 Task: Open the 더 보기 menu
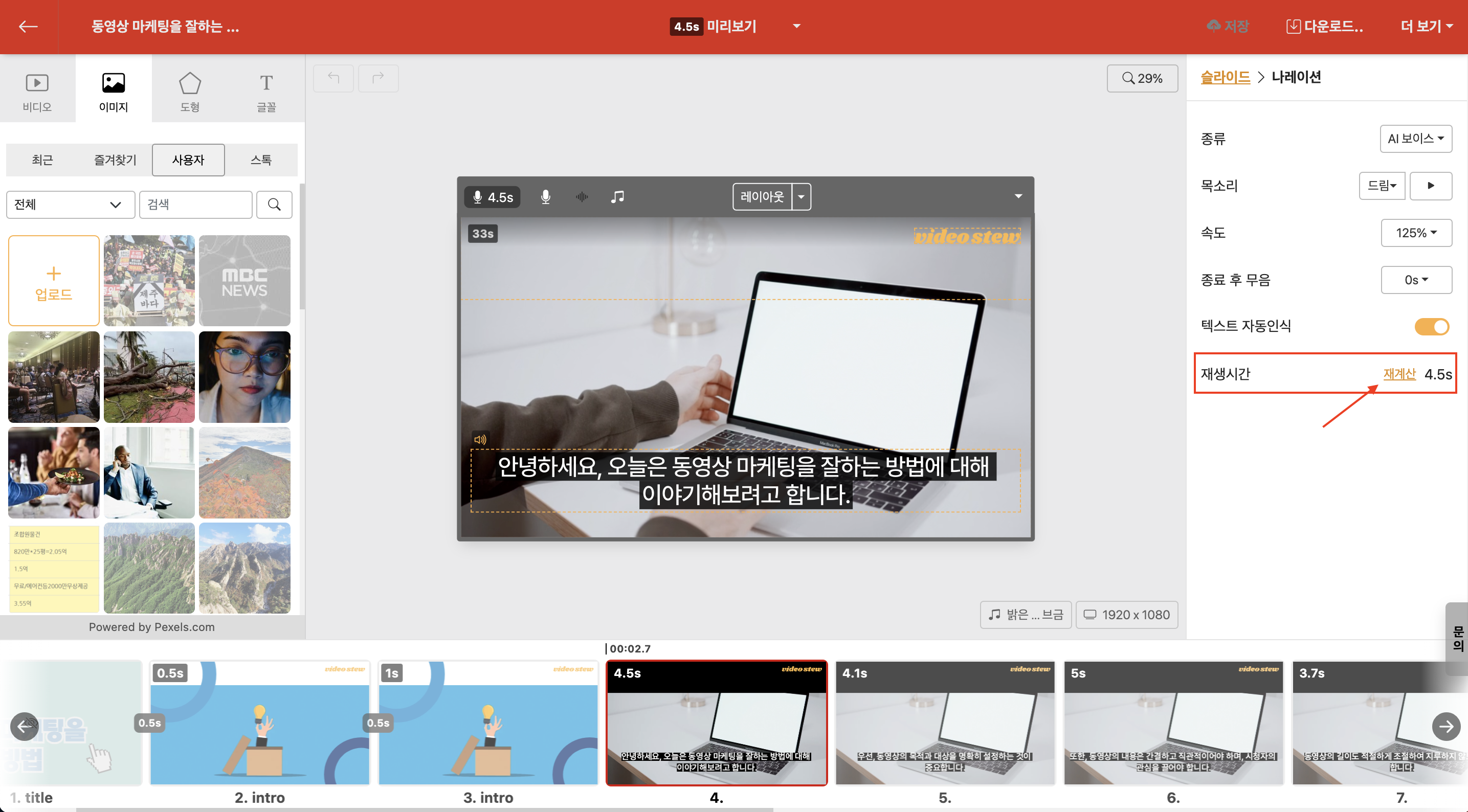point(1427,26)
